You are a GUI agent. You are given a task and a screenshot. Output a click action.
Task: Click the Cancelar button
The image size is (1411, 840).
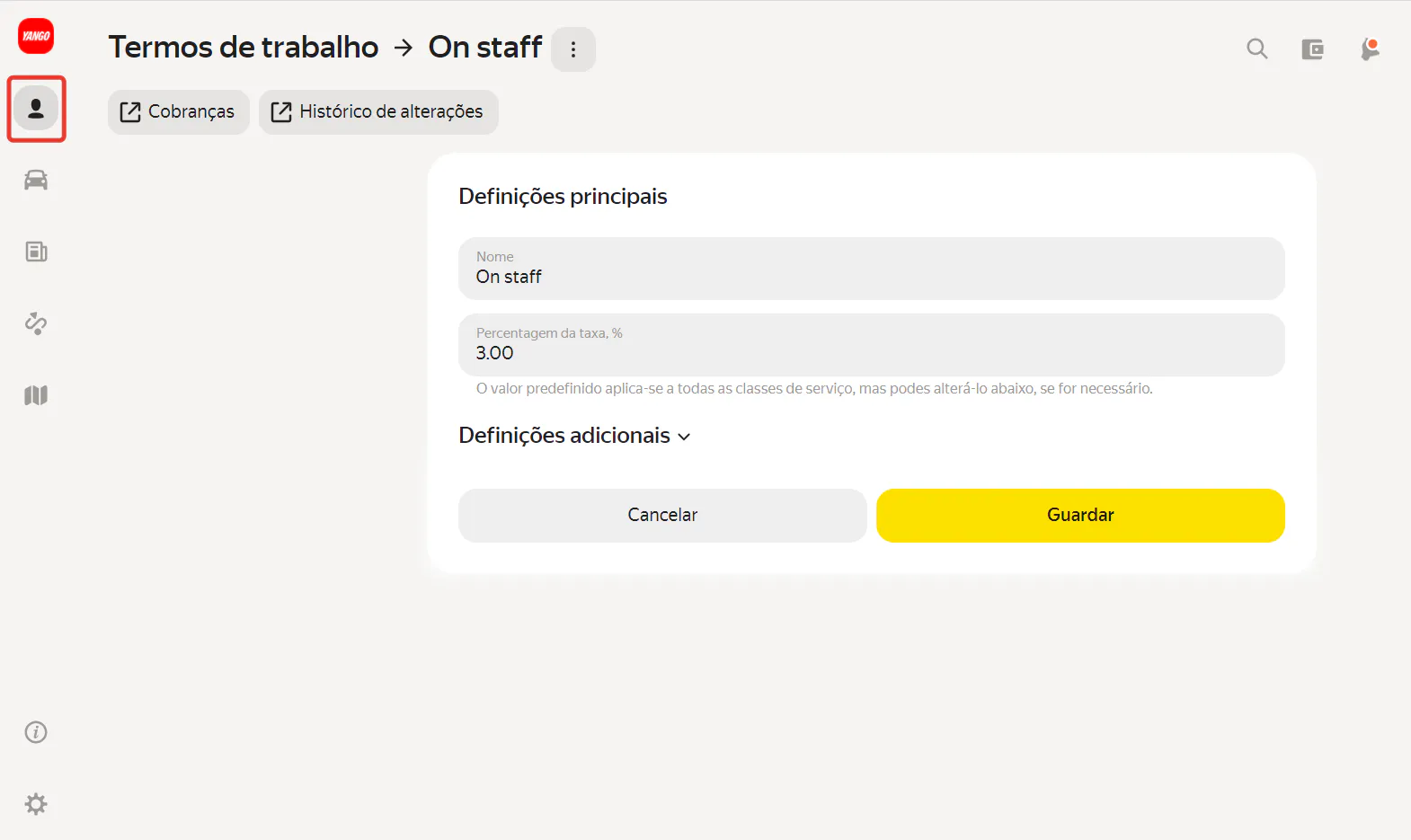pos(662,516)
